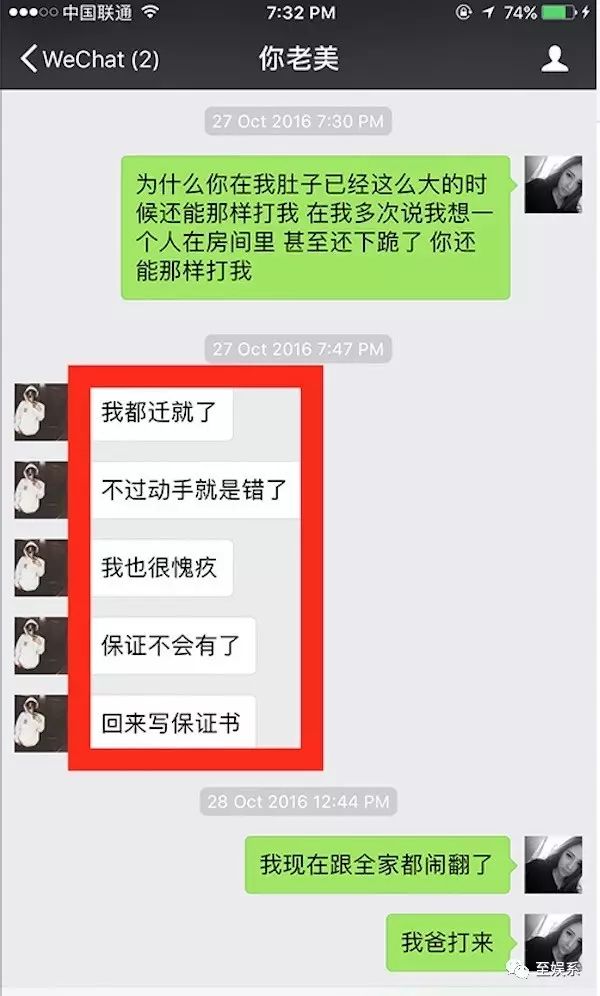Image resolution: width=600 pixels, height=996 pixels.
Task: Tap the chat title 你老美
Action: 298,58
